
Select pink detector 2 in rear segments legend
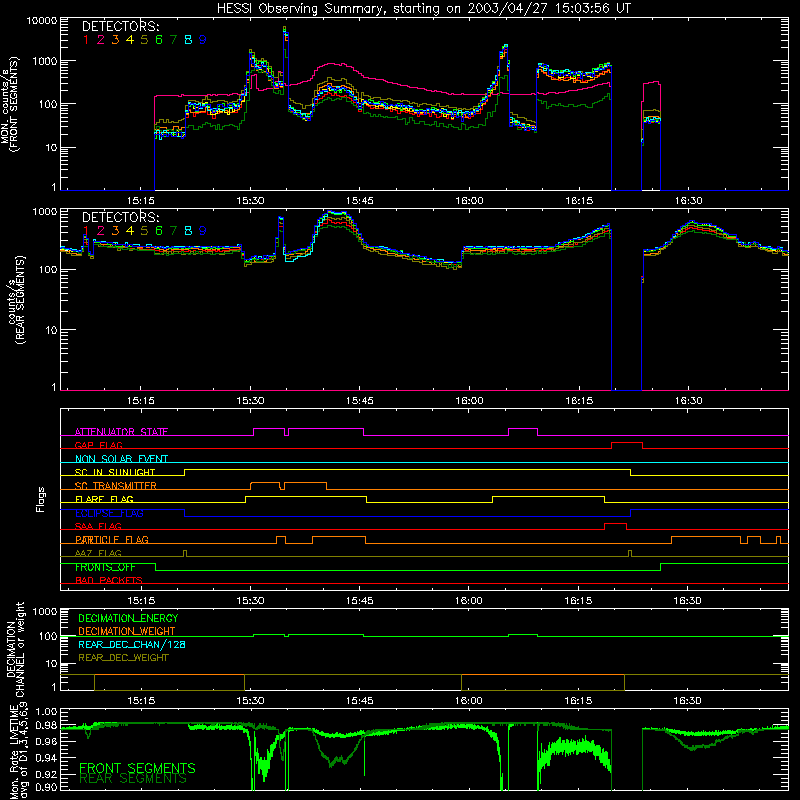[x=101, y=231]
